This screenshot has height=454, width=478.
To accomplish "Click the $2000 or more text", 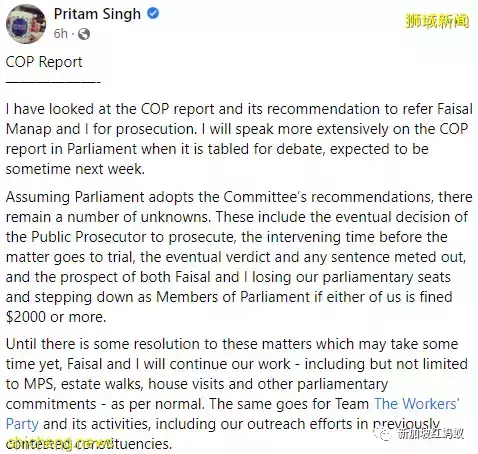I will 56,317.
